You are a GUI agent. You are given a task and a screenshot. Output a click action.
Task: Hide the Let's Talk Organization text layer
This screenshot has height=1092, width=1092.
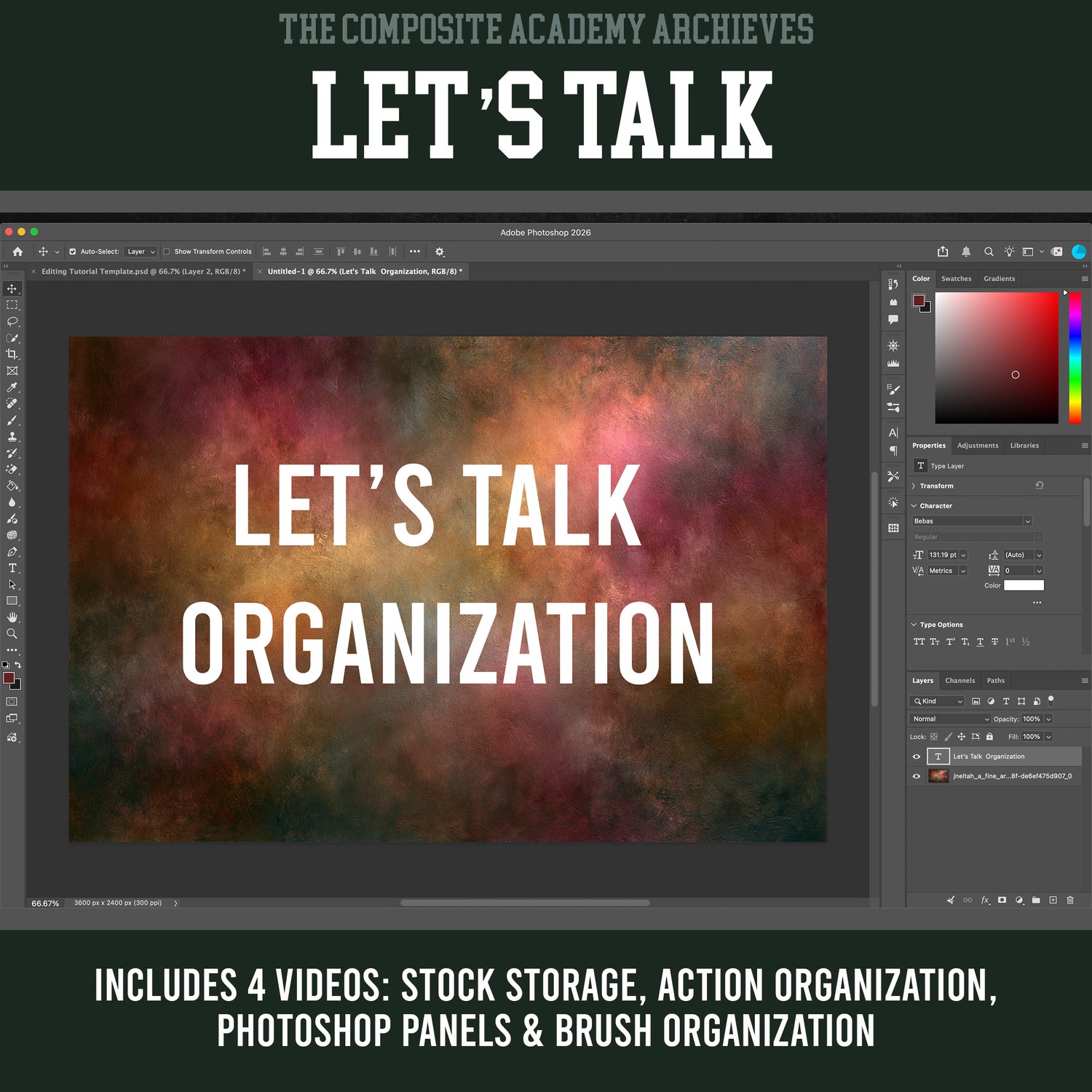click(917, 757)
